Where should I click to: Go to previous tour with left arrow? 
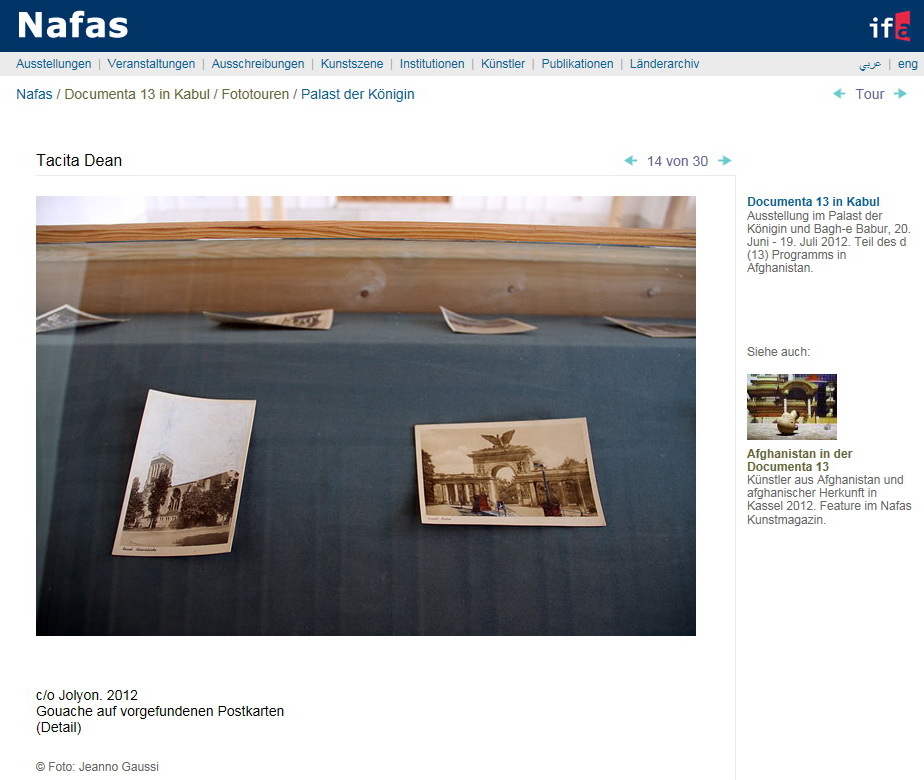point(839,94)
